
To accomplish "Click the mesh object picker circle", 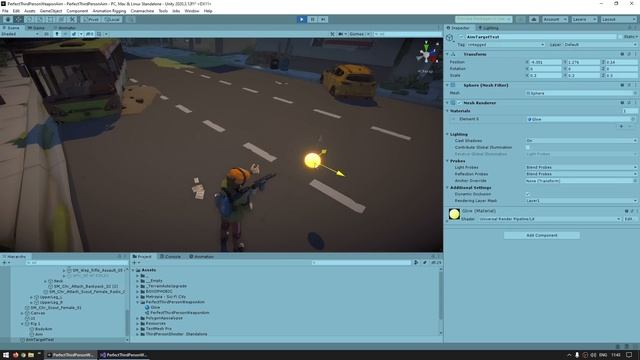I will pyautogui.click(x=635, y=93).
